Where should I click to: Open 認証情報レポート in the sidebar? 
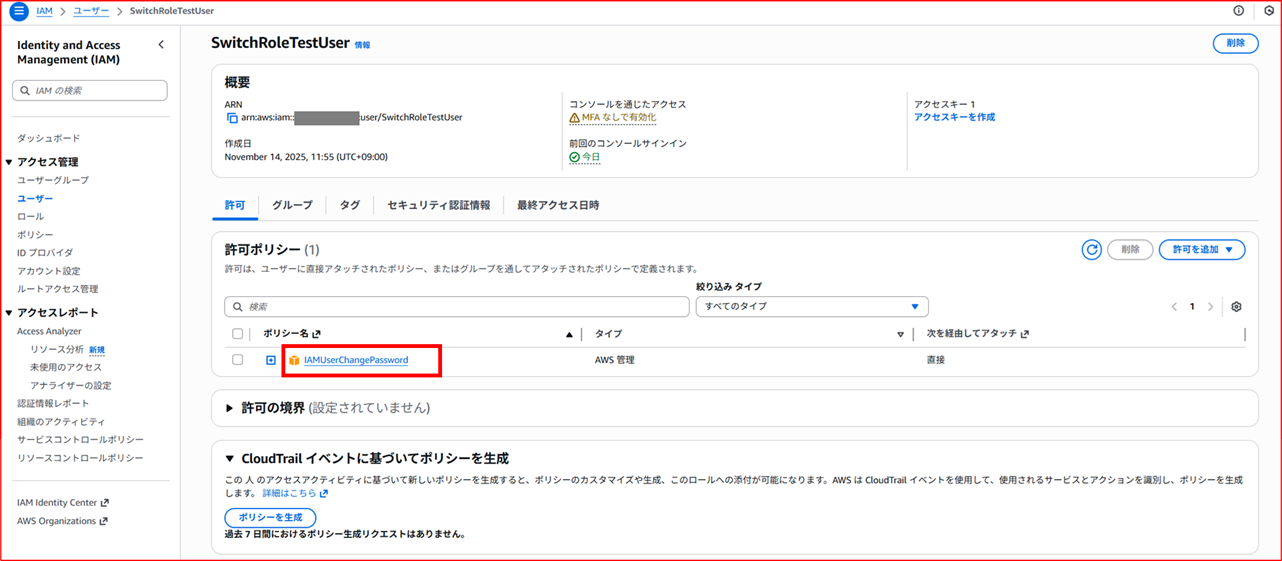(x=53, y=403)
